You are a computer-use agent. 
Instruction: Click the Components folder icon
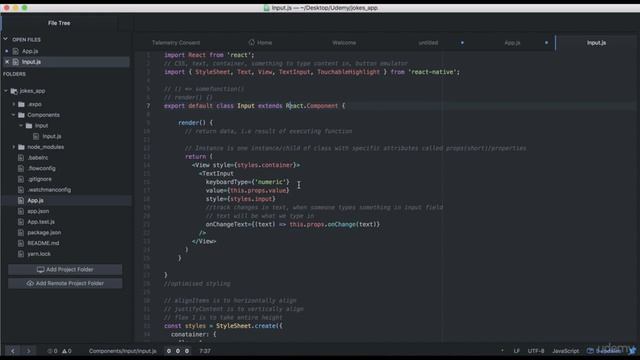(21, 115)
